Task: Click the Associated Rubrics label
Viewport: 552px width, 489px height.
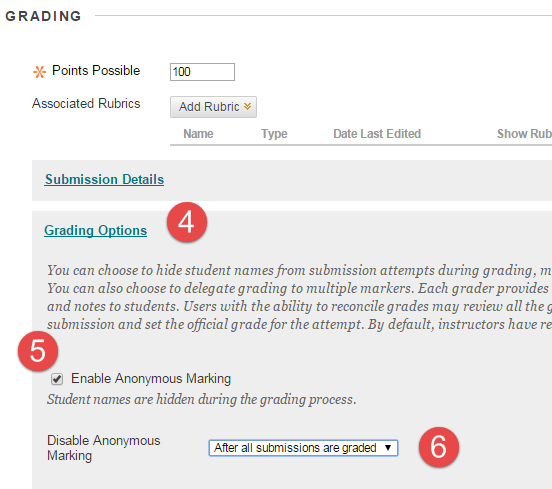Action: pyautogui.click(x=86, y=104)
